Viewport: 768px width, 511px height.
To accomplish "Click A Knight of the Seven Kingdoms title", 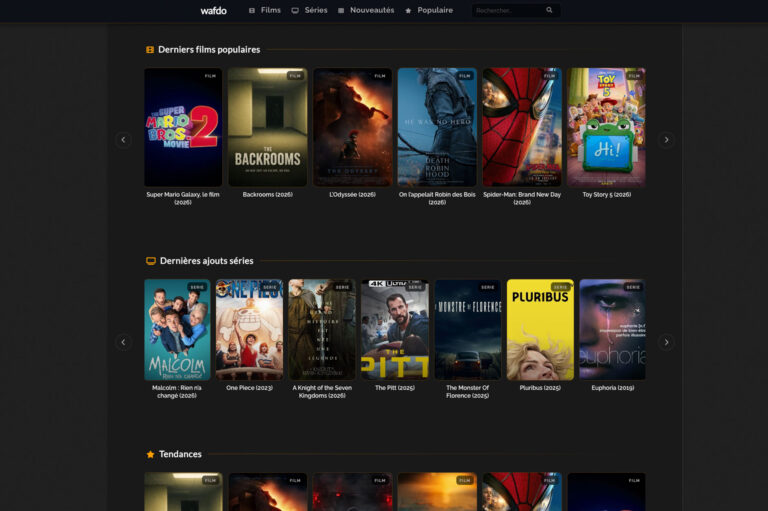I will [x=322, y=391].
